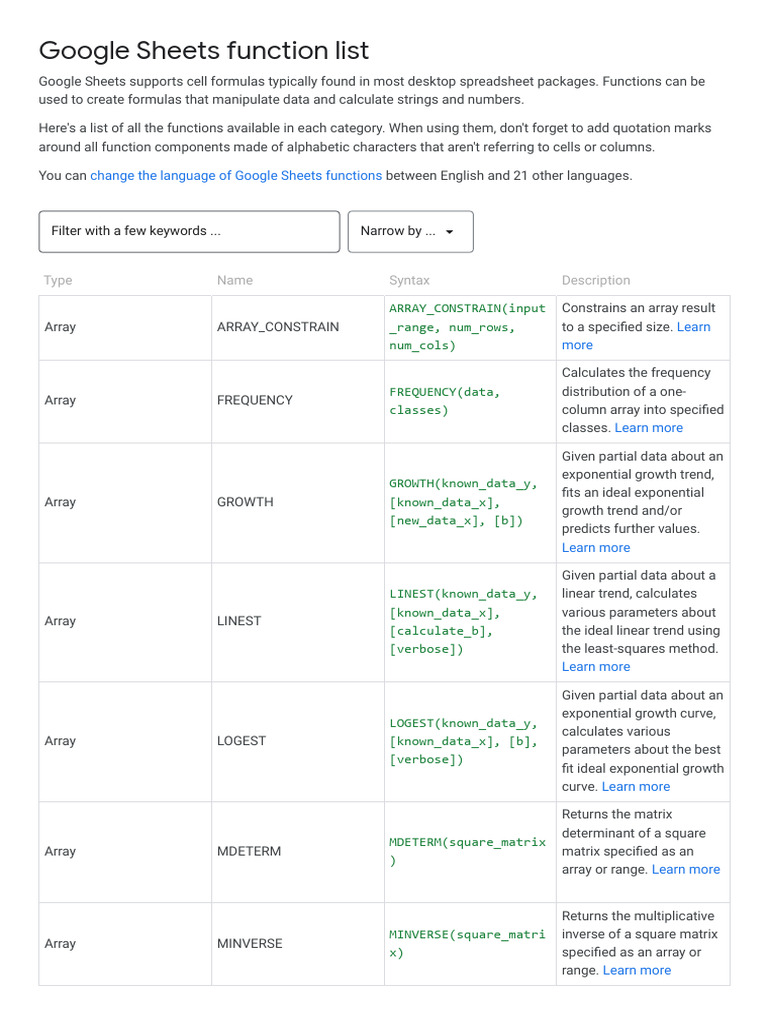Open Learn more link for LINEST
This screenshot has width=768, height=1024.
coord(596,667)
